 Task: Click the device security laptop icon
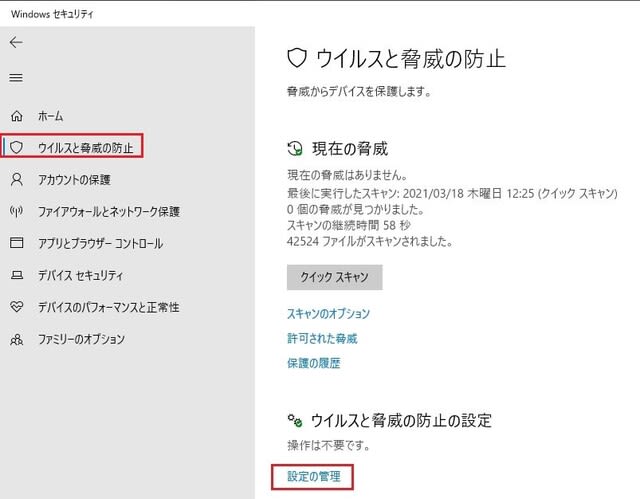pos(16,275)
